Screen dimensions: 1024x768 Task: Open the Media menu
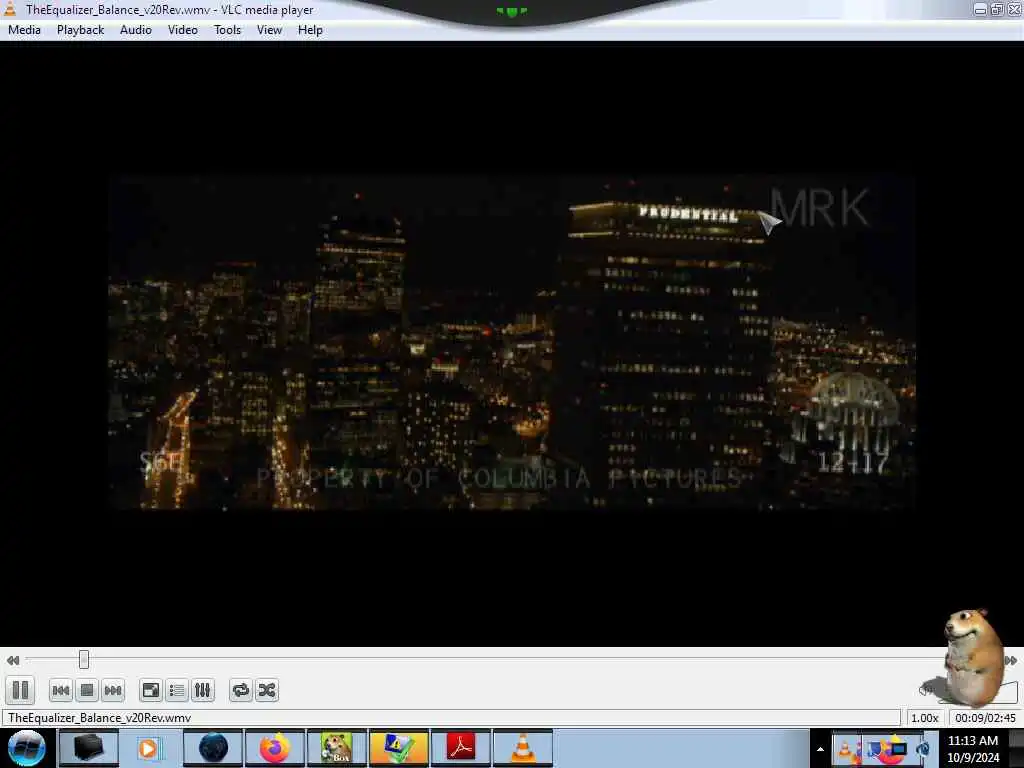click(24, 30)
